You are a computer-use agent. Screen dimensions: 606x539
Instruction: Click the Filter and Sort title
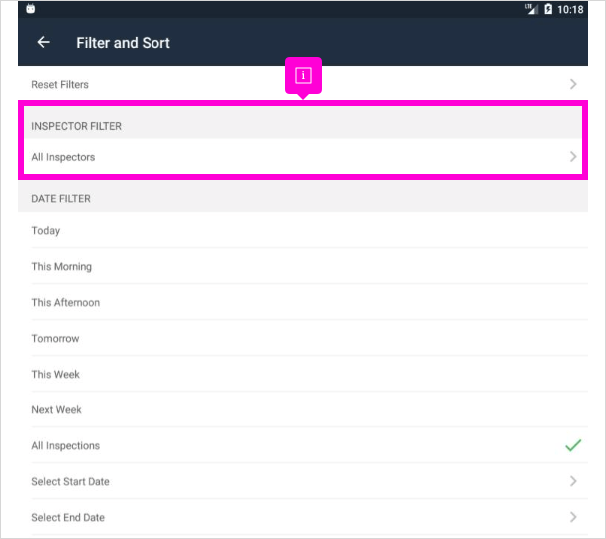point(123,43)
